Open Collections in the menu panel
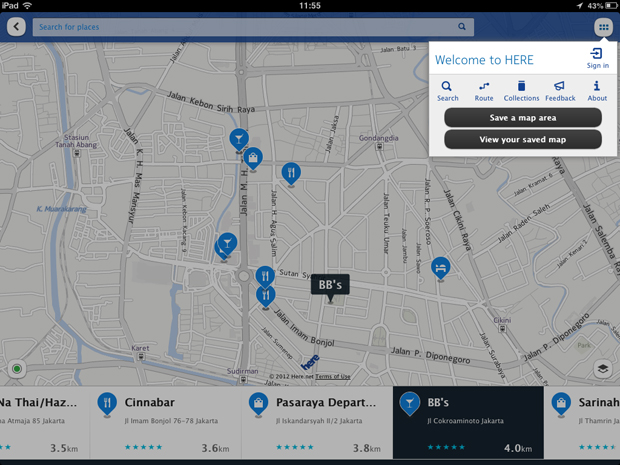Screen dimensions: 620x465 pyautogui.click(x=521, y=91)
